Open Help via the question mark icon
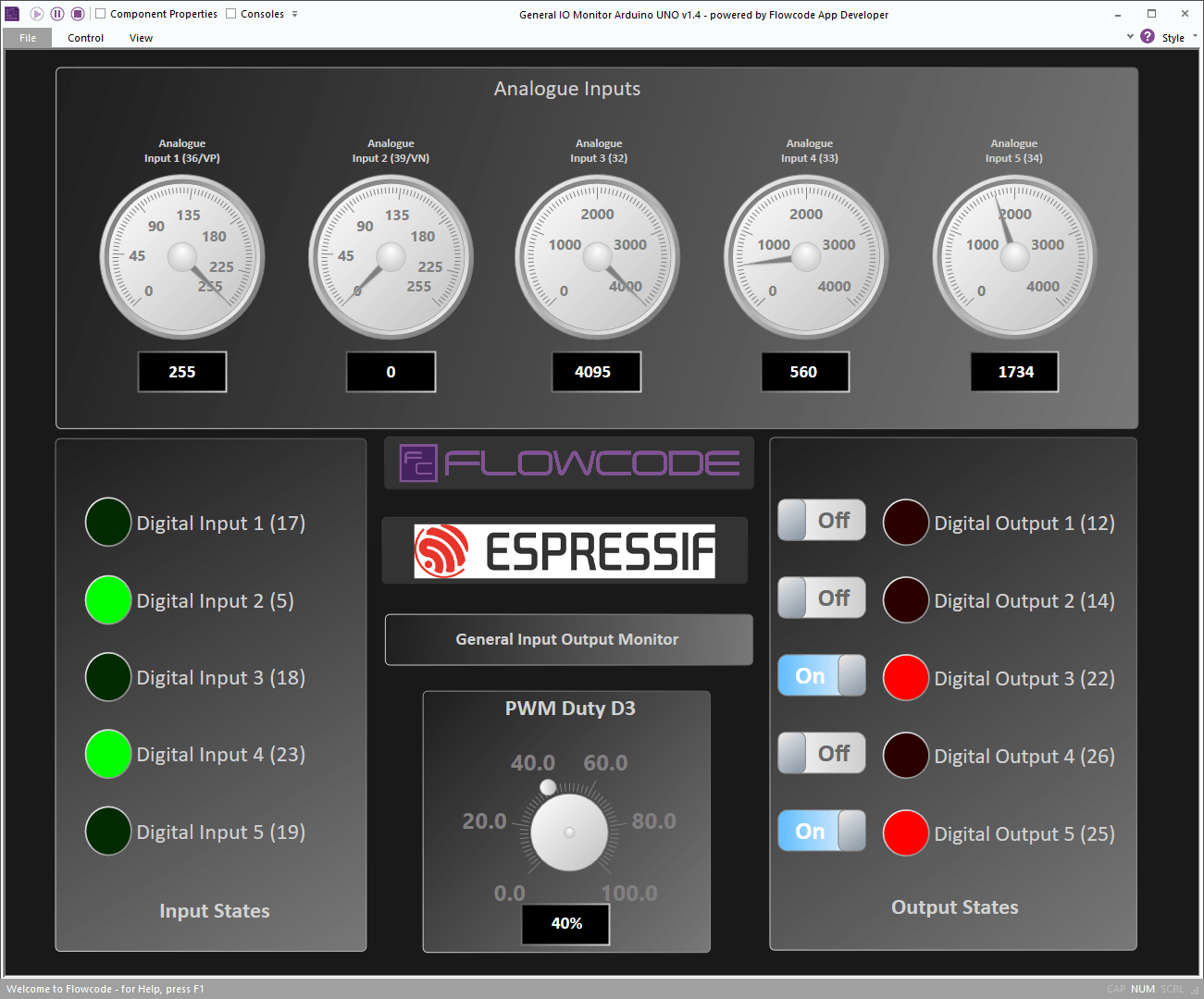Image resolution: width=1204 pixels, height=999 pixels. pyautogui.click(x=1148, y=37)
